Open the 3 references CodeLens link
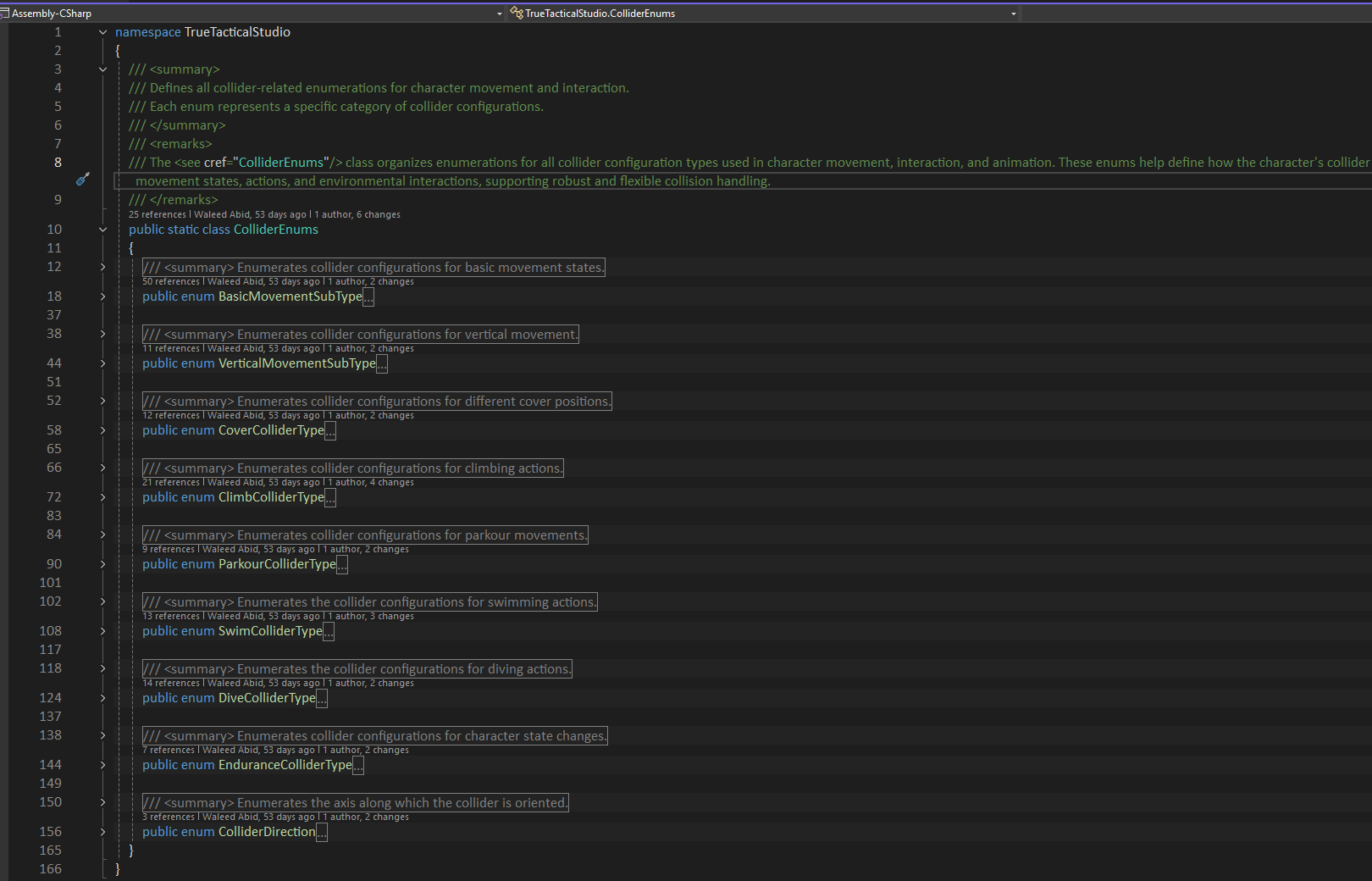The image size is (1372, 881). pyautogui.click(x=169, y=817)
